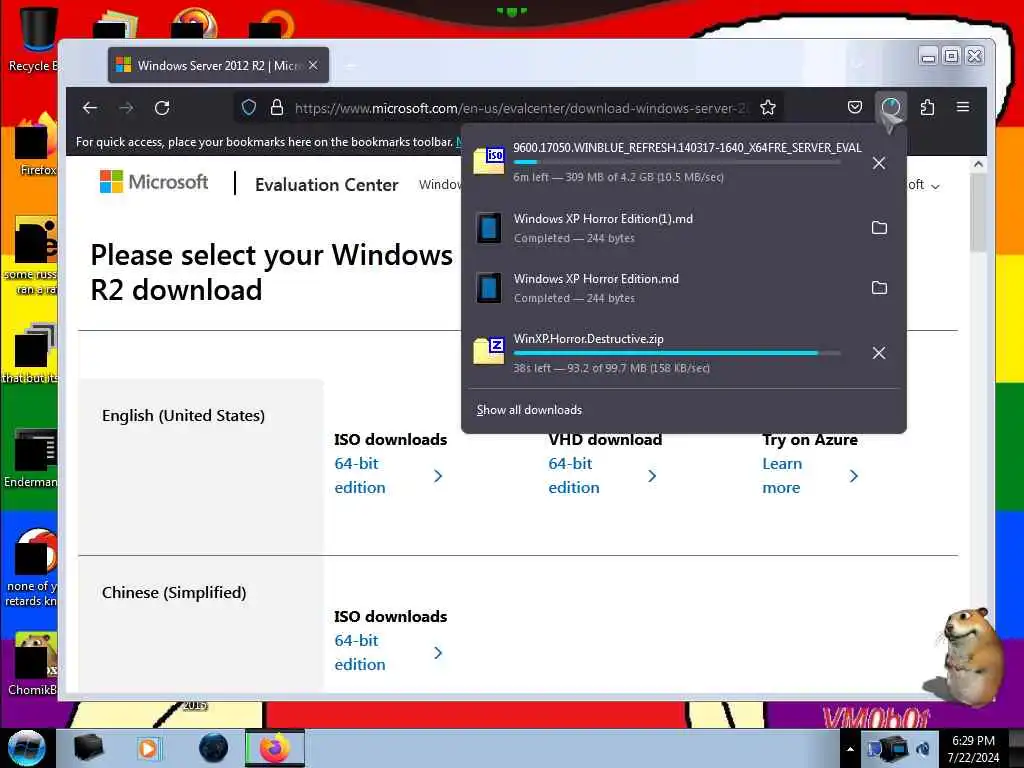Bookmark this page with the star
Screen dimensions: 1024x768
[x=768, y=108]
